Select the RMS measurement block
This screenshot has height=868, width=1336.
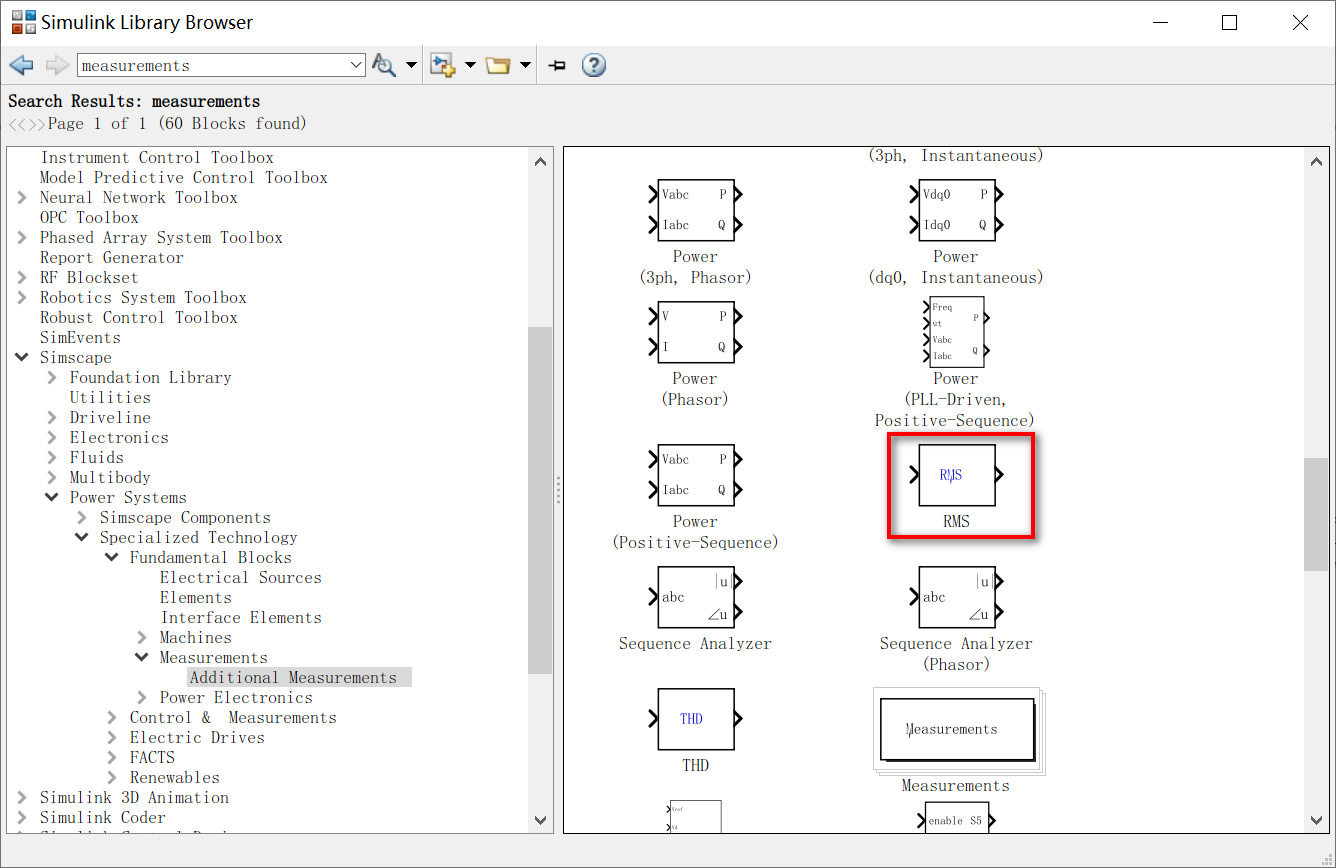pos(959,475)
